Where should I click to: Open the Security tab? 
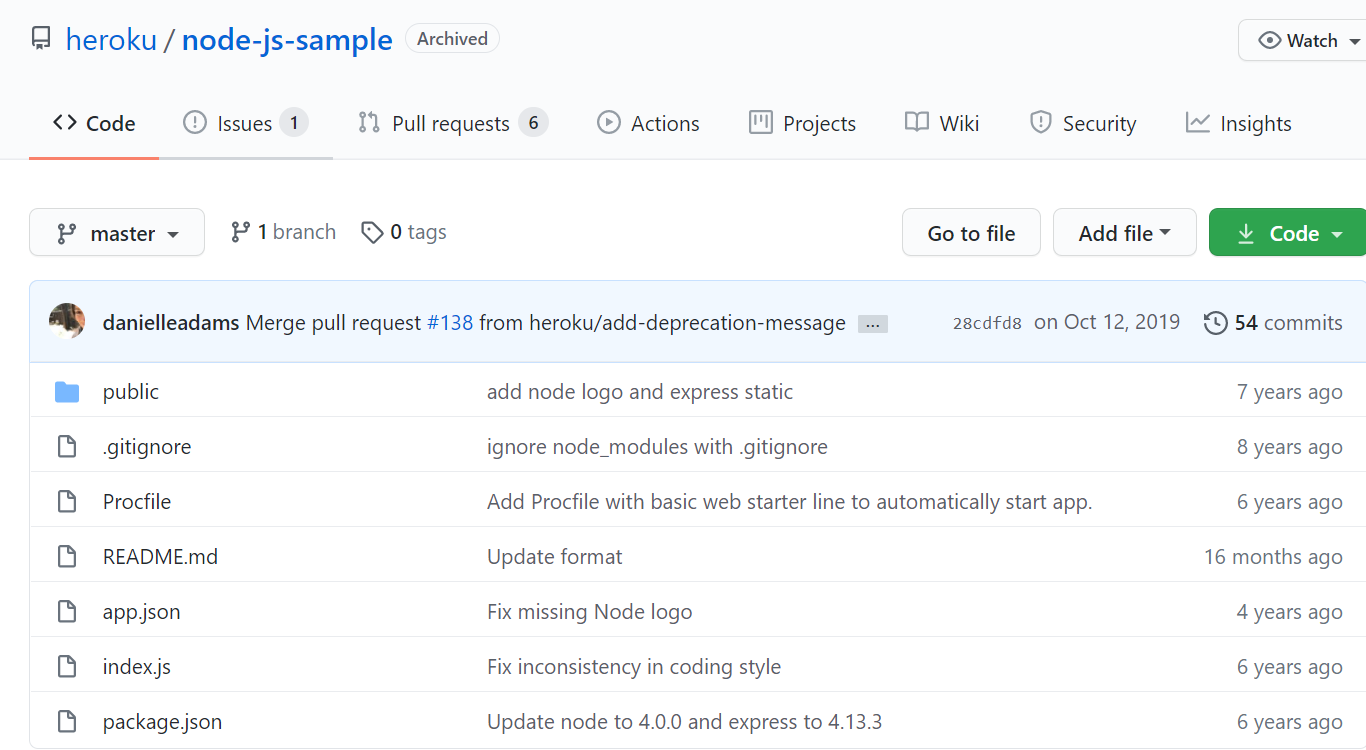tap(1083, 124)
